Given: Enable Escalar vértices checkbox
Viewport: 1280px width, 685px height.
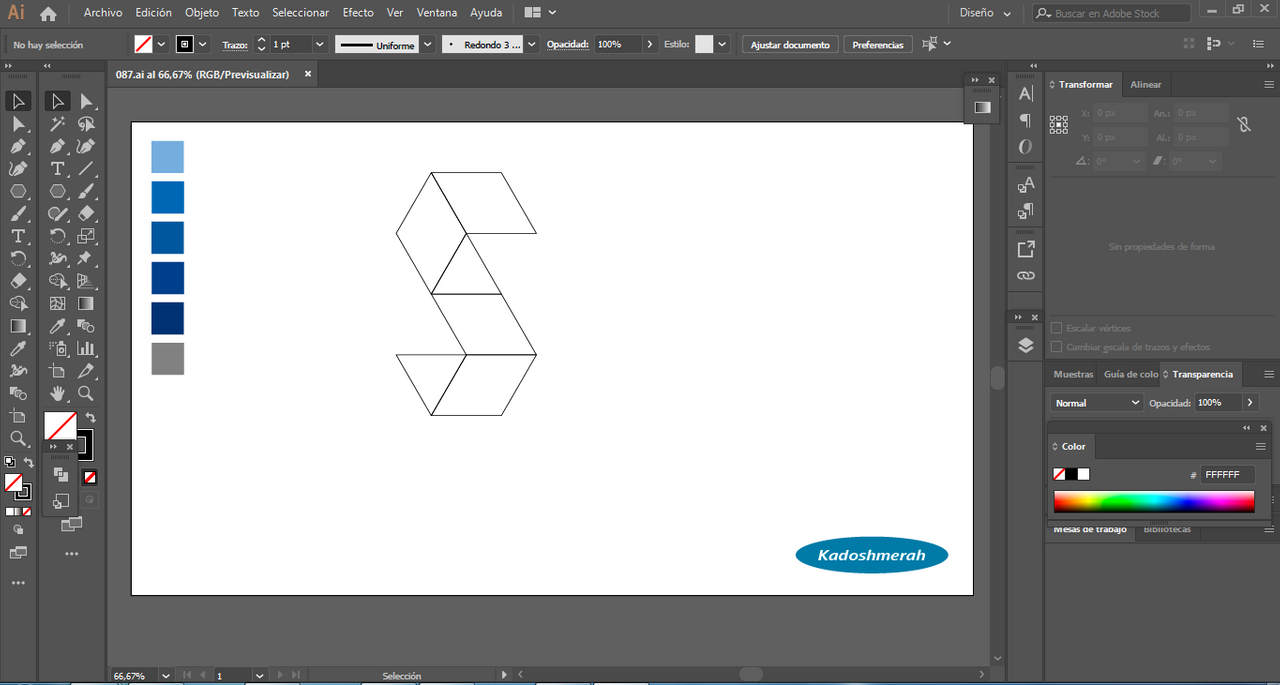Looking at the screenshot, I should [1057, 328].
